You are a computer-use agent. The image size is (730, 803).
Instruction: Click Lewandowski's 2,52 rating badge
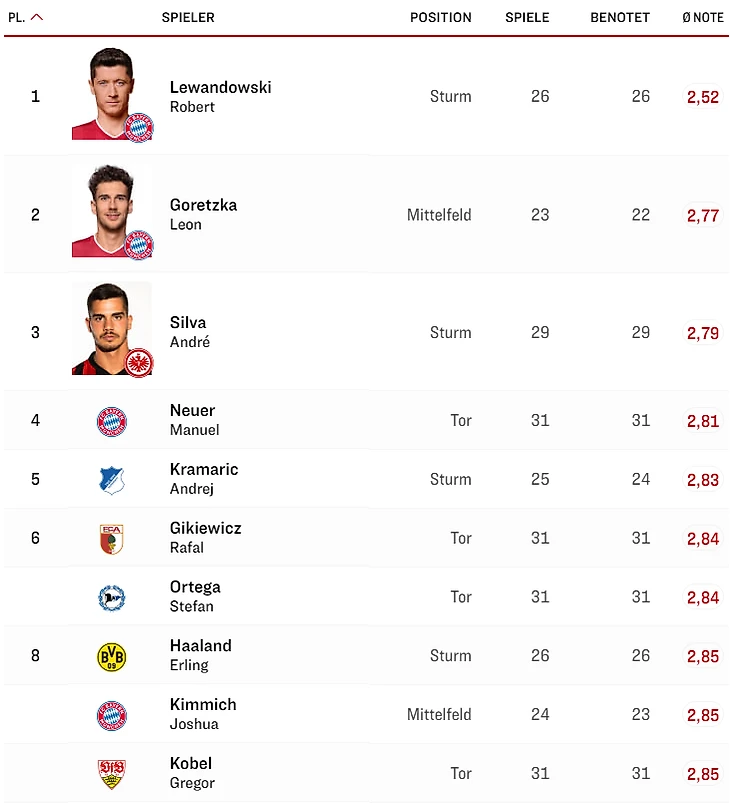(x=702, y=97)
